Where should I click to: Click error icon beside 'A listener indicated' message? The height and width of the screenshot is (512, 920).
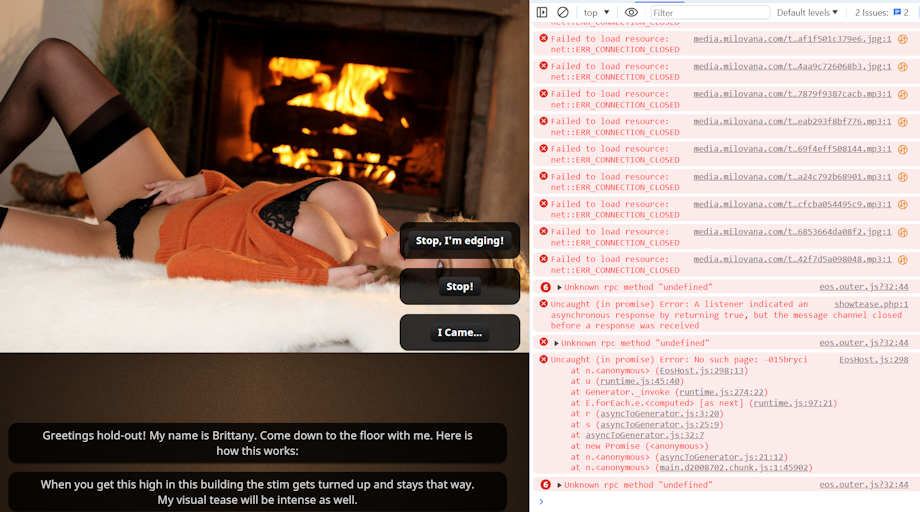tap(543, 304)
